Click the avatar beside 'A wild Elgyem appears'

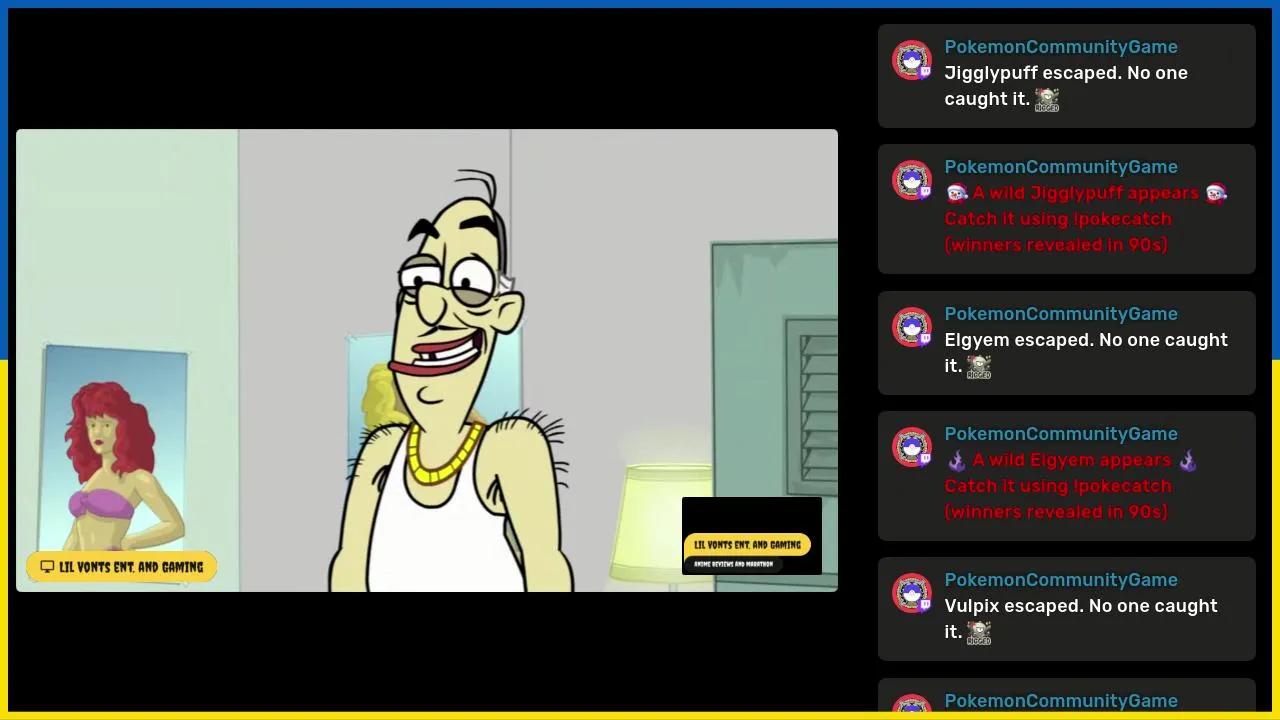click(x=912, y=447)
